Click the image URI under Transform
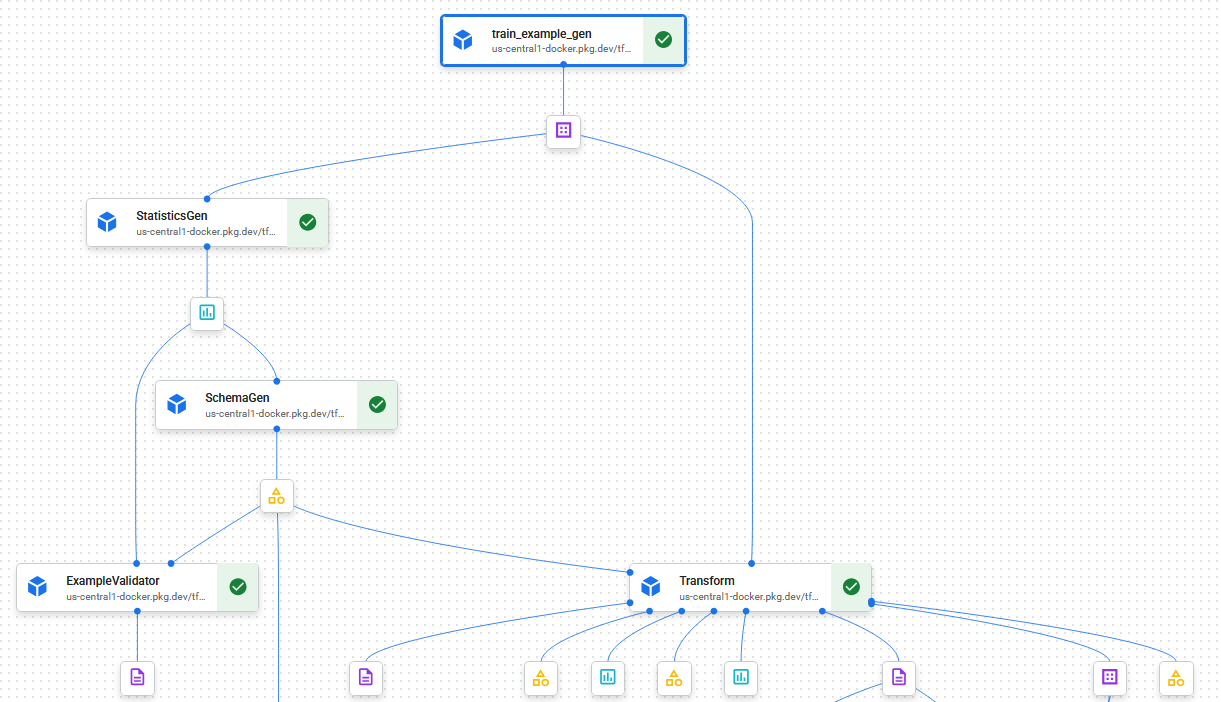 coord(749,596)
